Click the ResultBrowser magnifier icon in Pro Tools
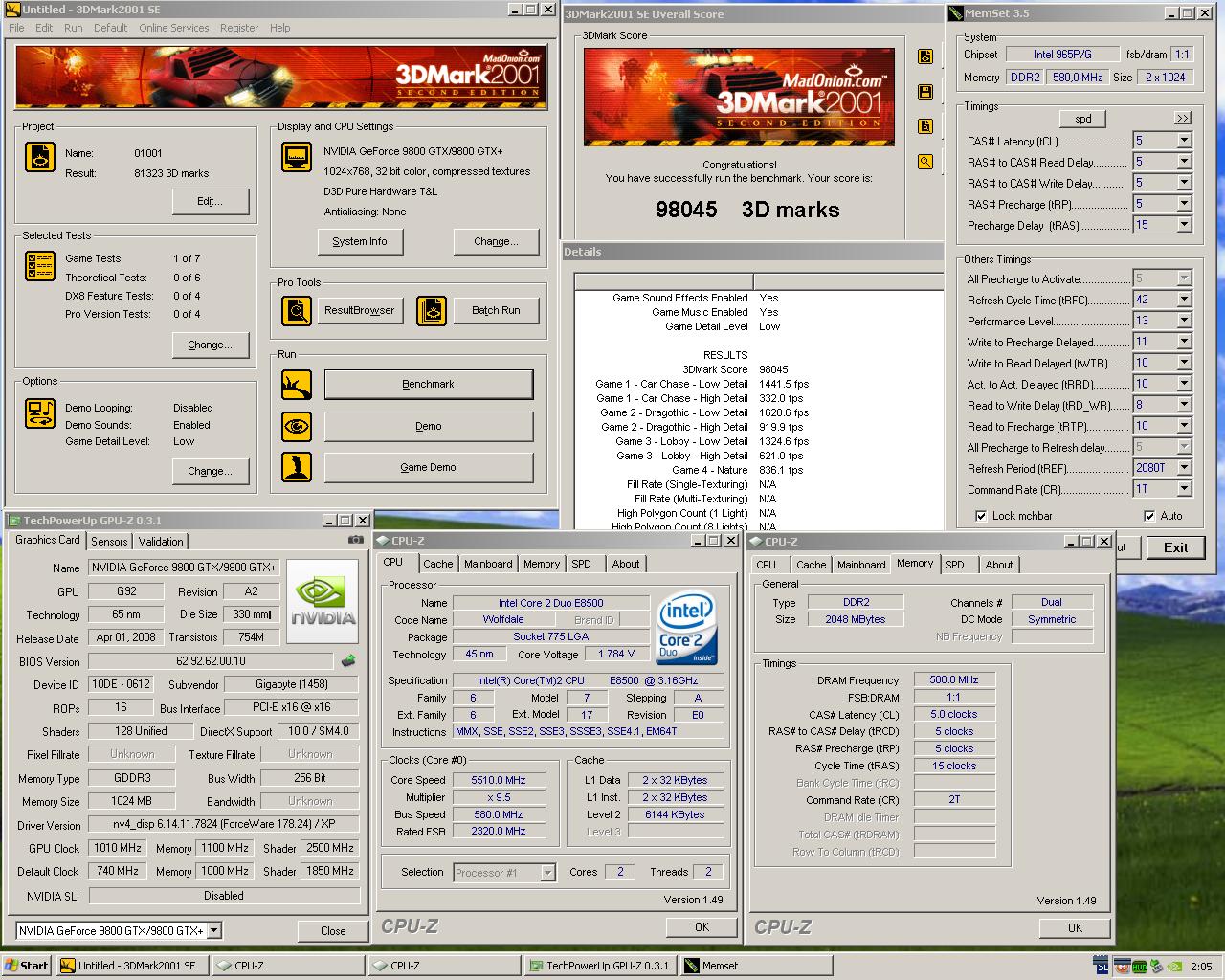This screenshot has height=980, width=1225. (x=297, y=310)
